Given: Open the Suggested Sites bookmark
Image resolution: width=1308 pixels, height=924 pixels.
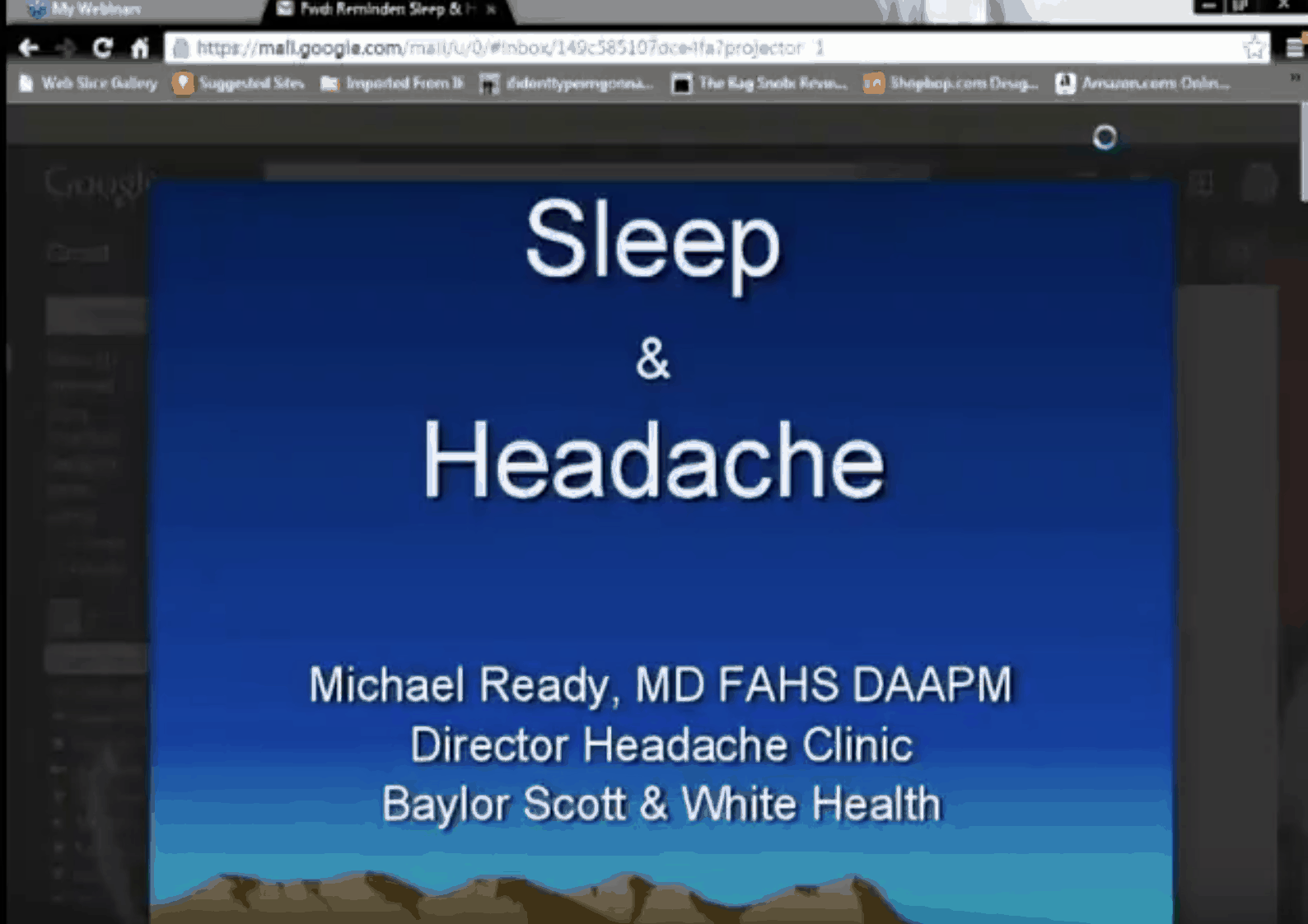Looking at the screenshot, I should tap(238, 83).
